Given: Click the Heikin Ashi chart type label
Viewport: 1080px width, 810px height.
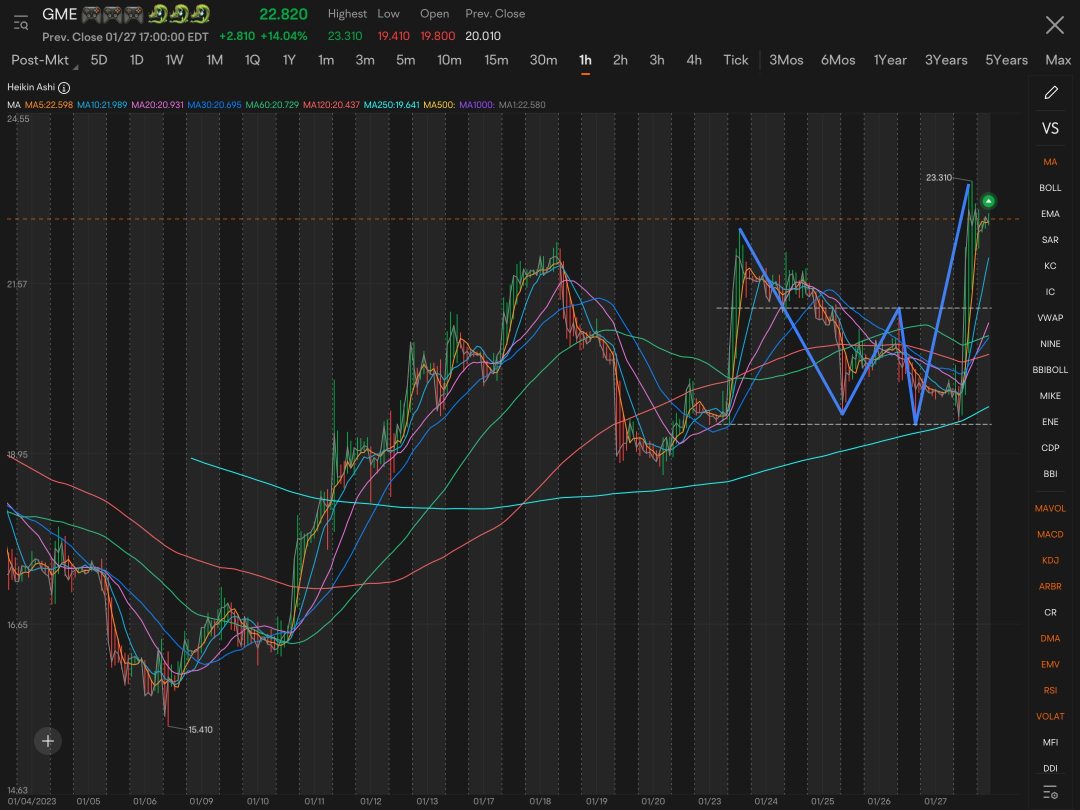Looking at the screenshot, I should pyautogui.click(x=31, y=87).
